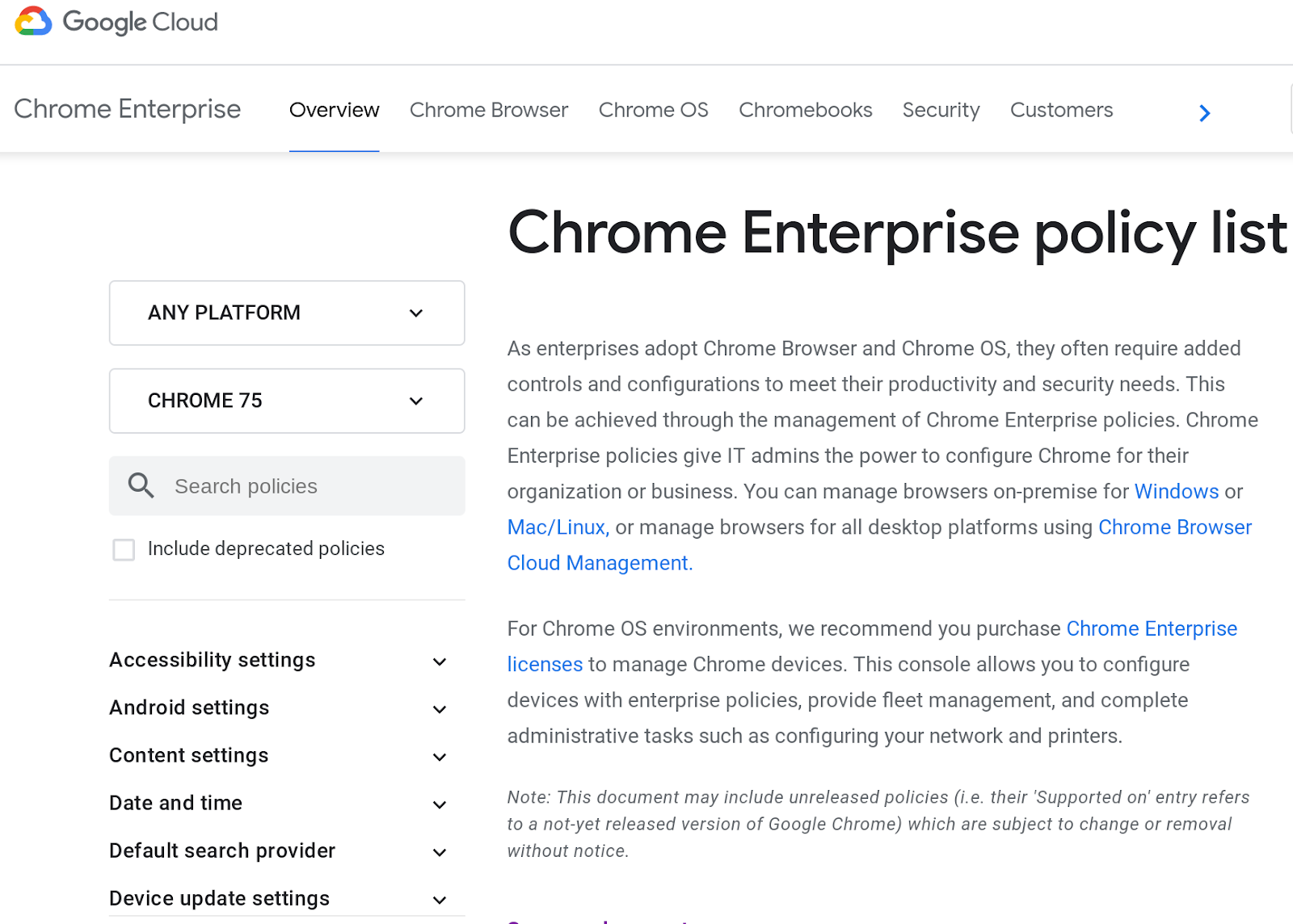
Task: Click the Chrome Enterprise header title
Action: (128, 109)
